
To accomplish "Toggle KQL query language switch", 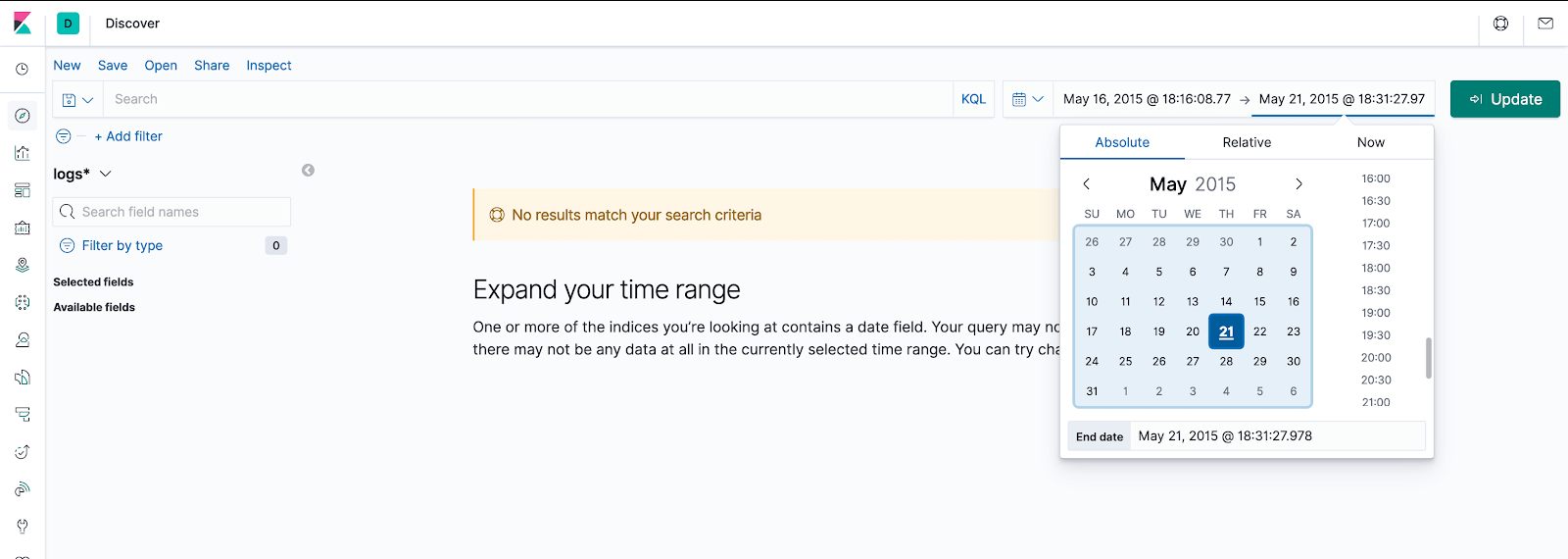I will click(973, 99).
